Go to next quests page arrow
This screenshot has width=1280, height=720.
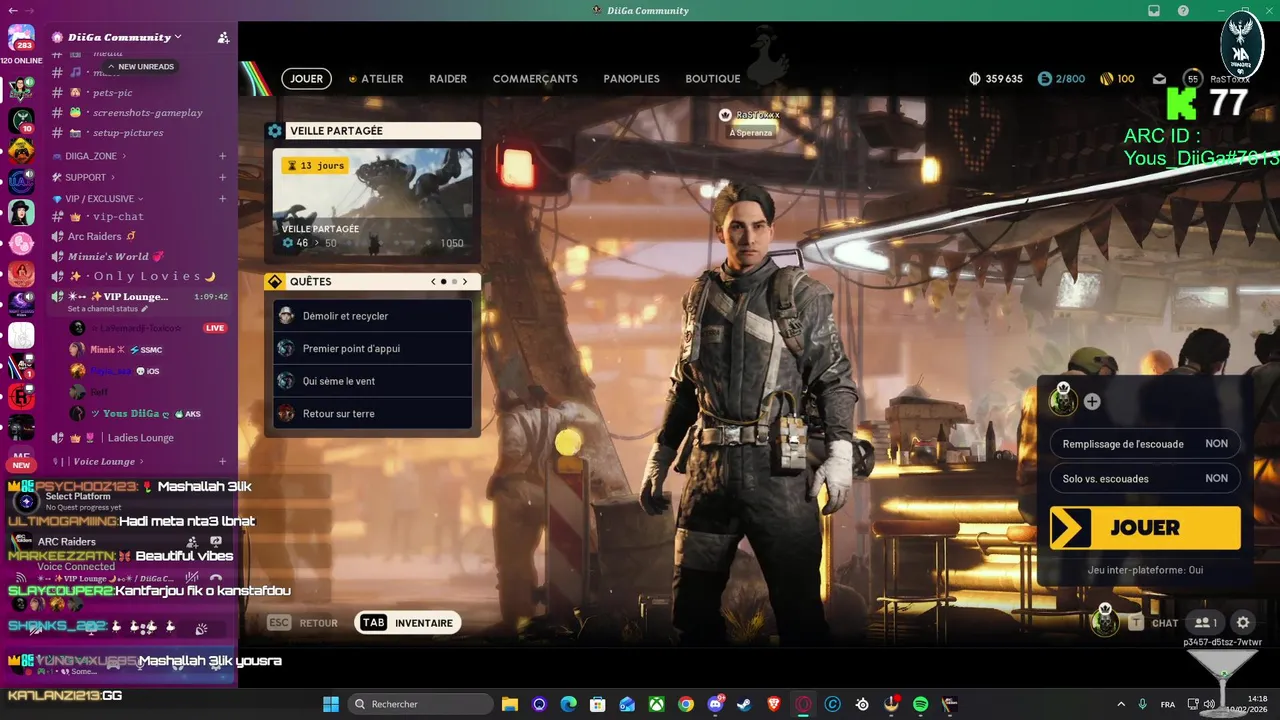click(465, 282)
